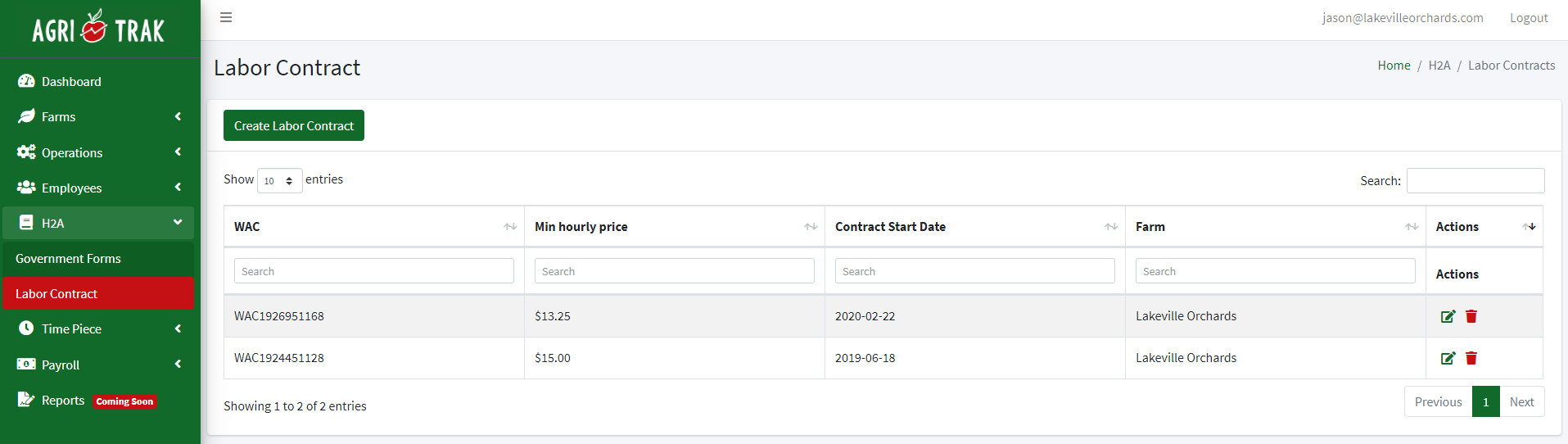The image size is (1568, 444).
Task: Expand the Employees submenu chevron
Action: (178, 188)
